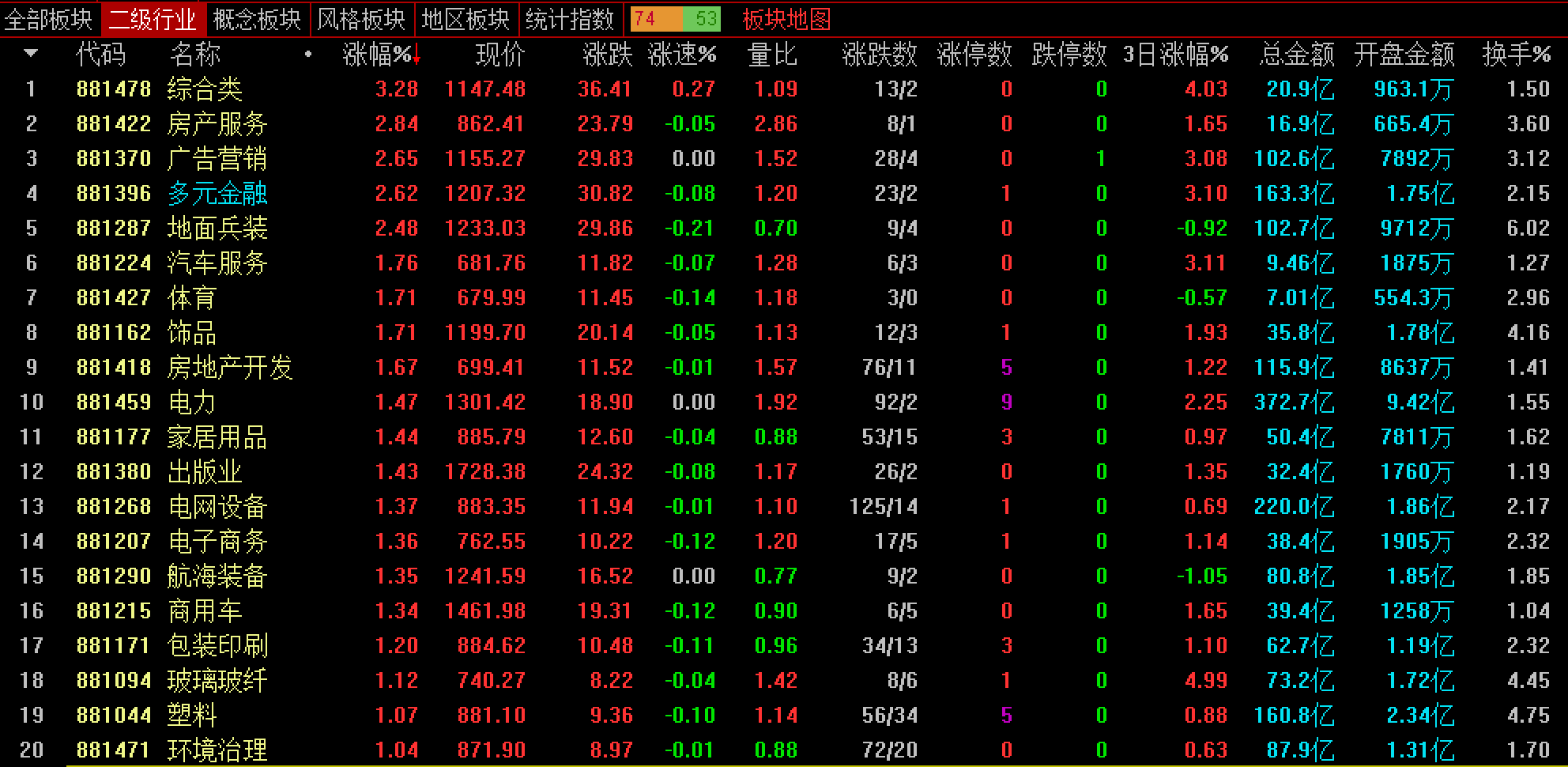Open the 概念板块 tab
This screenshot has height=767, width=1568.
258,19
